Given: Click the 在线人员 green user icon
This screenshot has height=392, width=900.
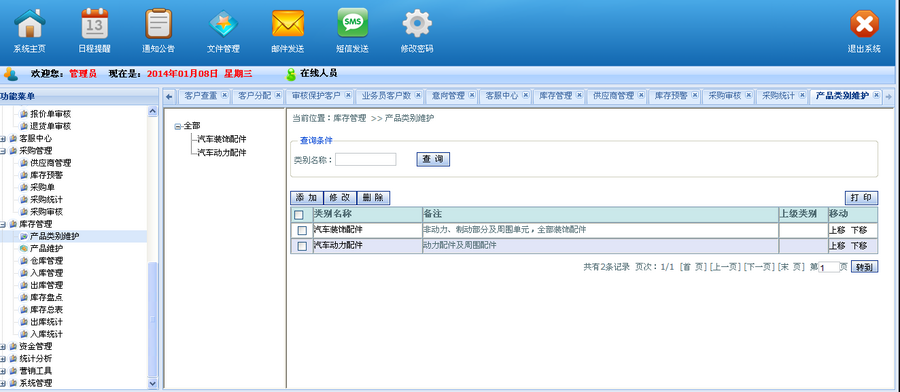Looking at the screenshot, I should pos(291,74).
